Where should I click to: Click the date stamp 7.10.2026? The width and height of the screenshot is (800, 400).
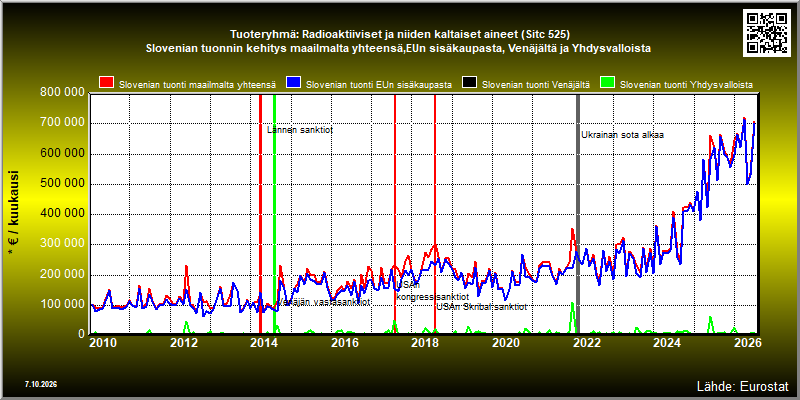pos(40,384)
